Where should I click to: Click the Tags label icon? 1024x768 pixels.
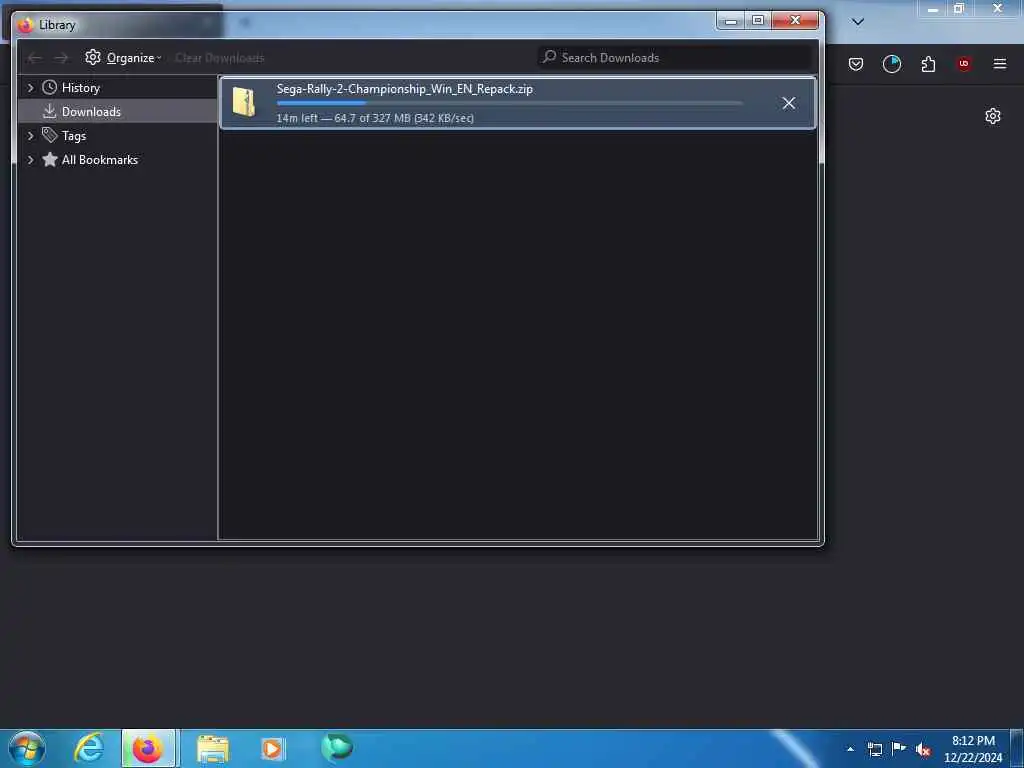(x=50, y=135)
